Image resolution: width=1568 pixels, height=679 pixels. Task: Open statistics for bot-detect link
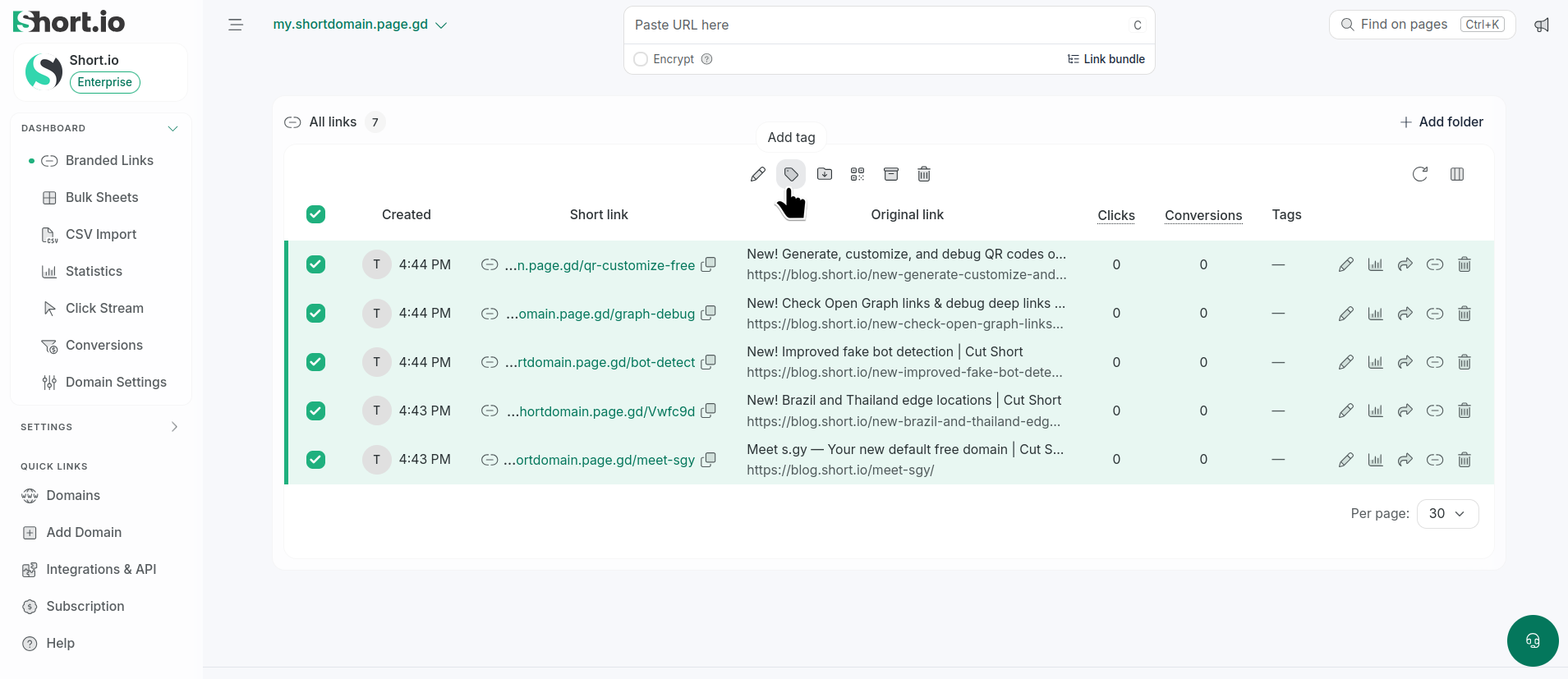tap(1376, 362)
